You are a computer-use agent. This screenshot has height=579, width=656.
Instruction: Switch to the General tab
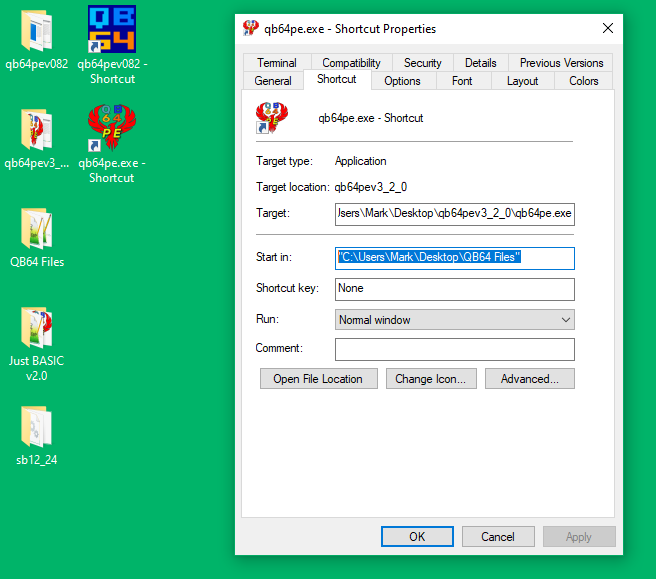click(273, 81)
